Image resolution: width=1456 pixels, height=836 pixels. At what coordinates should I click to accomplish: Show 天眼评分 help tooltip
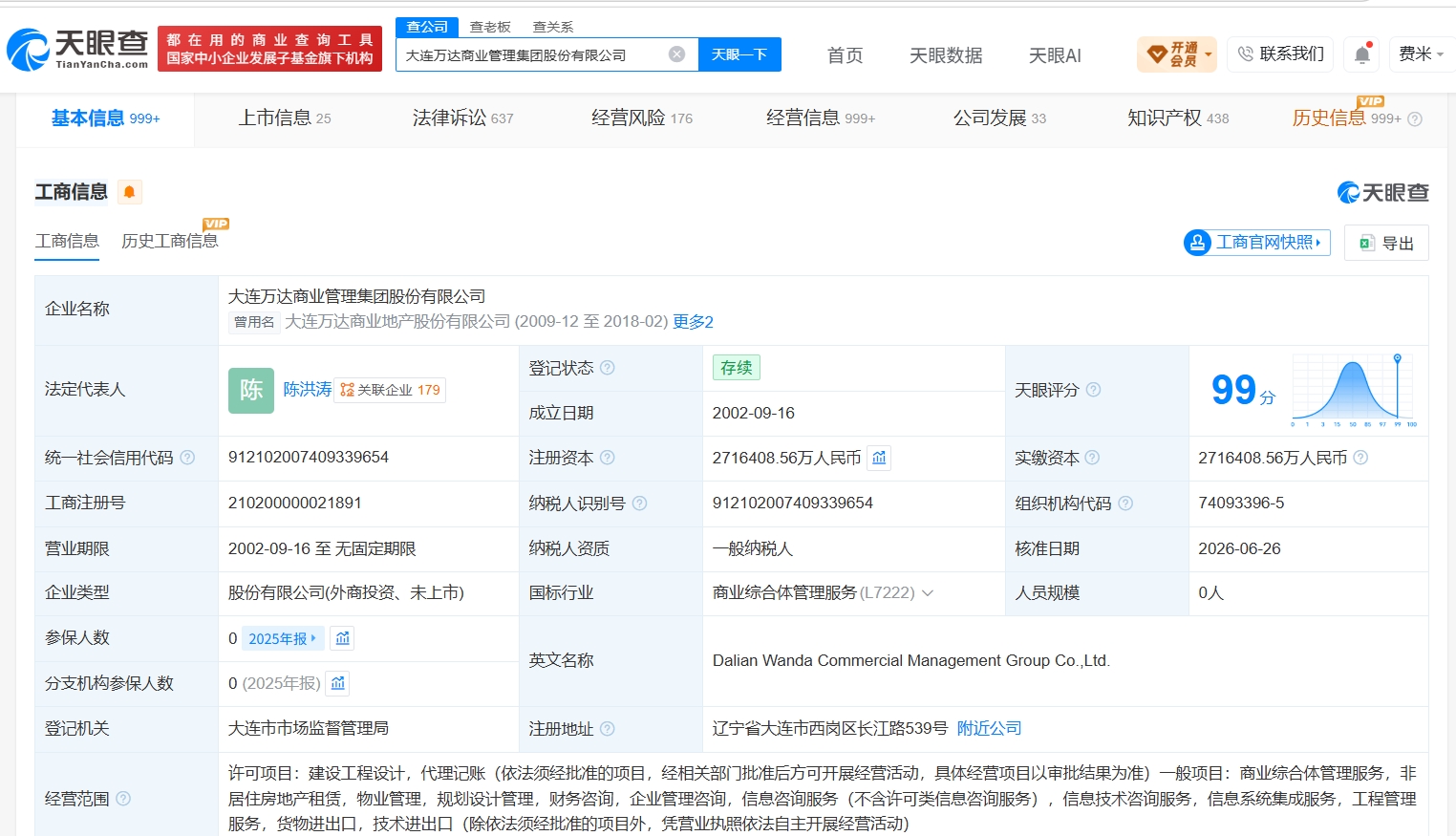pos(1093,390)
